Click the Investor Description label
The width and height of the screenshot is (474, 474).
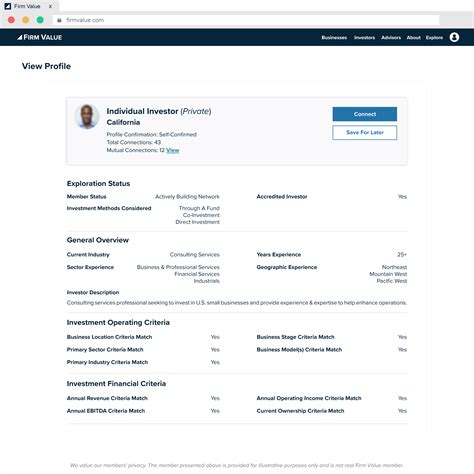click(93, 293)
